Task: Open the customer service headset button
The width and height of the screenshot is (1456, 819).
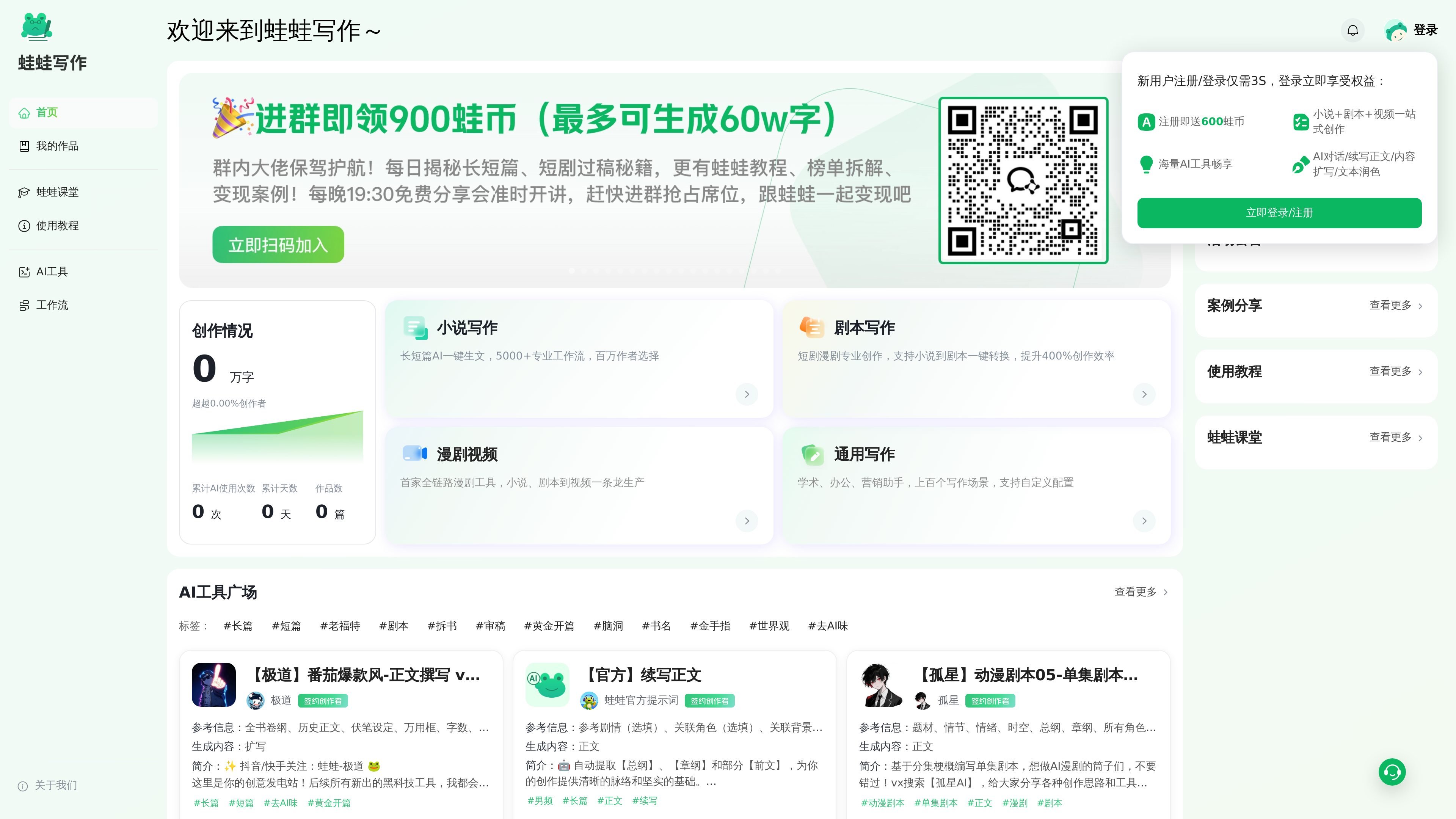Action: 1392,772
